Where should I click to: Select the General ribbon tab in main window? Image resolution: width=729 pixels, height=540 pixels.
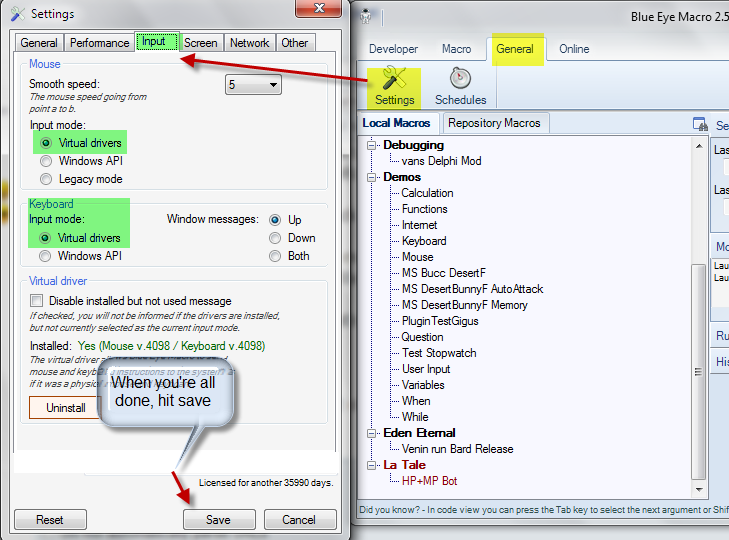tap(515, 49)
